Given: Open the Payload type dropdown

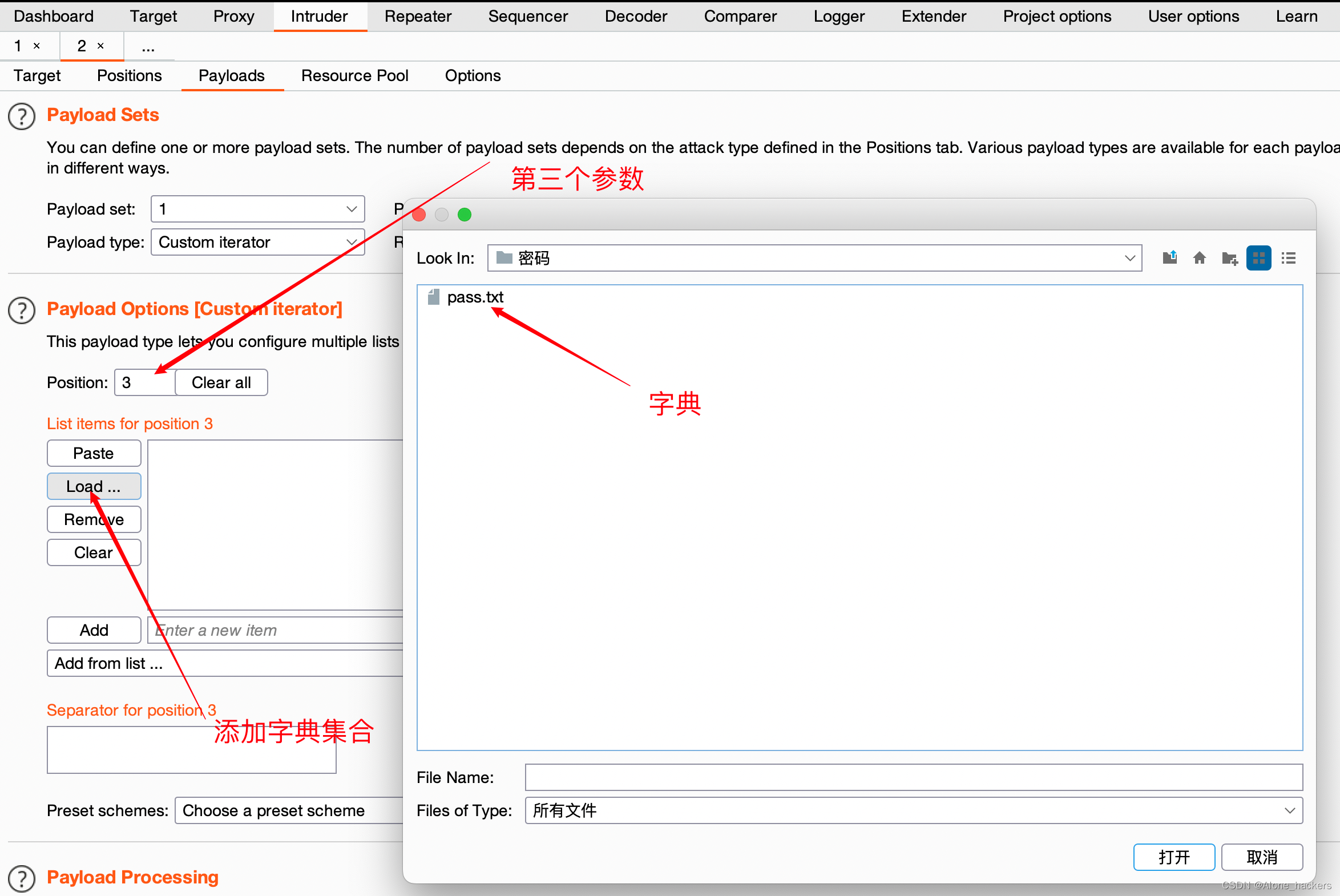Looking at the screenshot, I should click(x=258, y=243).
